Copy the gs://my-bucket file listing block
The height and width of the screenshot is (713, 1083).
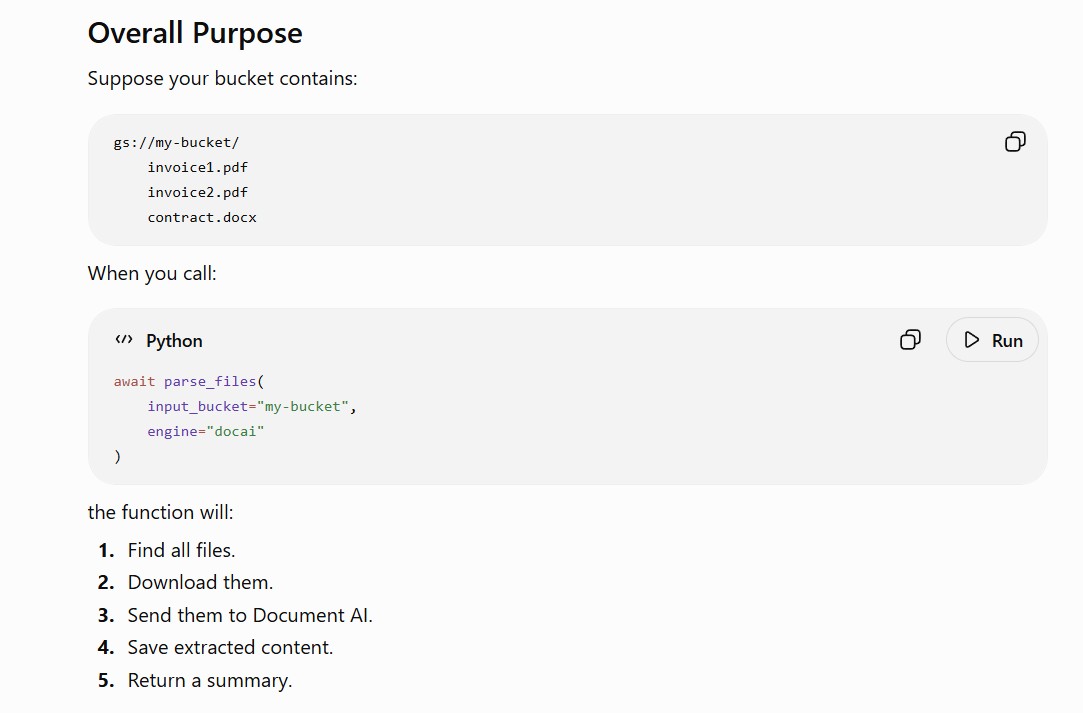pos(1015,142)
